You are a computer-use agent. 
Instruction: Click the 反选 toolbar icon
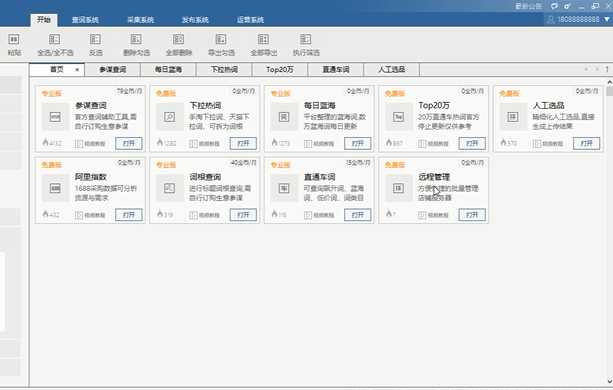click(x=95, y=39)
